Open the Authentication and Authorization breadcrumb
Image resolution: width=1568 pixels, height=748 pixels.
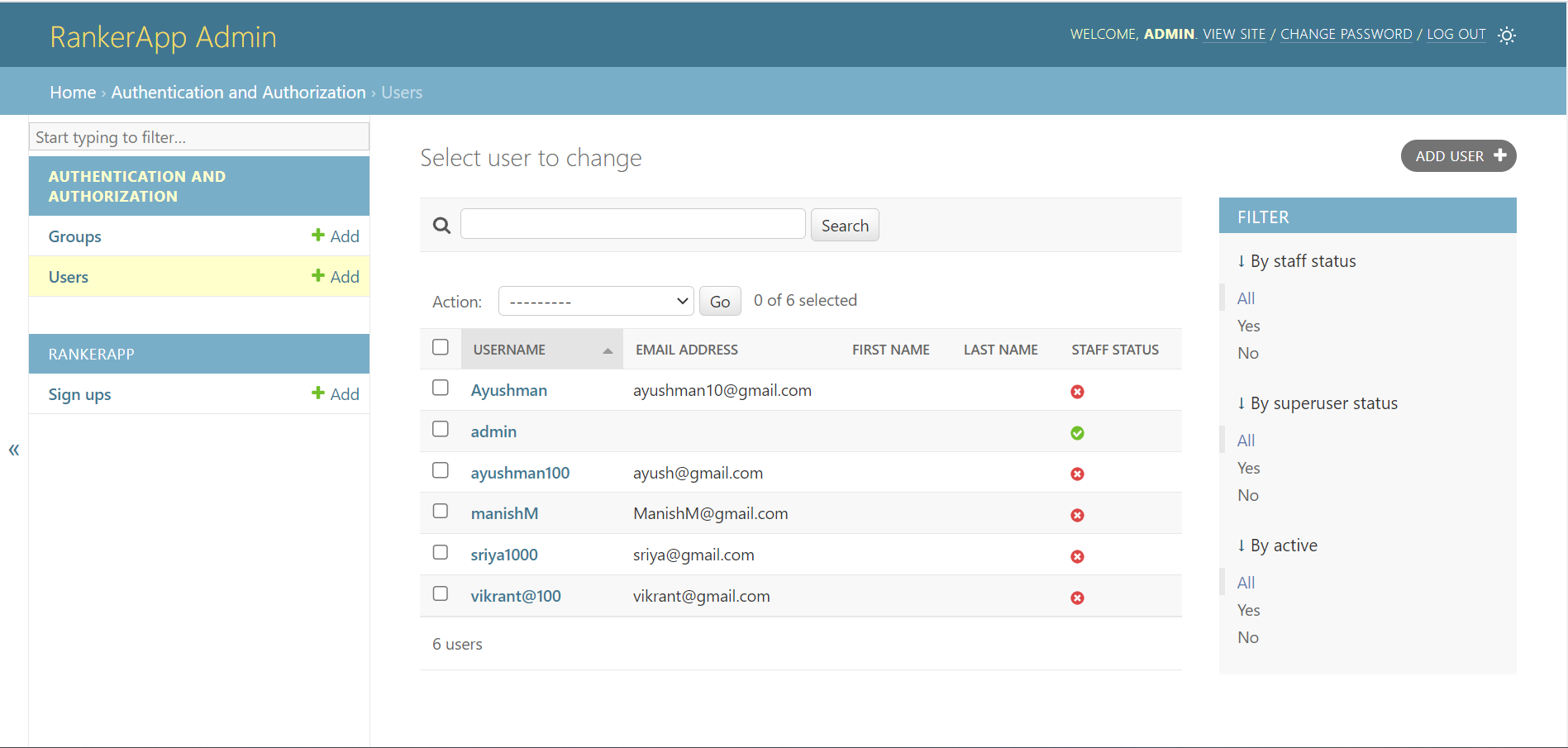238,92
